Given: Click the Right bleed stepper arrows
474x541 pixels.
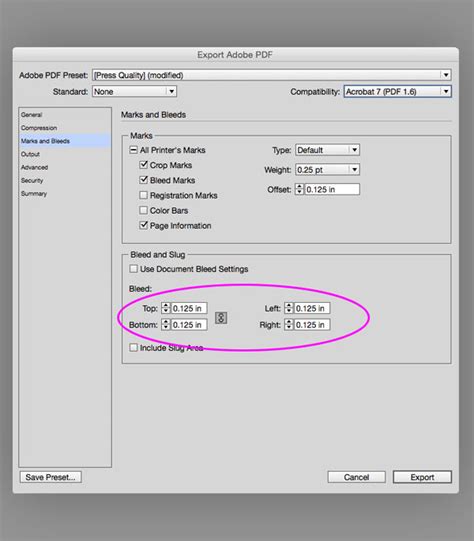Looking at the screenshot, I should click(x=289, y=325).
